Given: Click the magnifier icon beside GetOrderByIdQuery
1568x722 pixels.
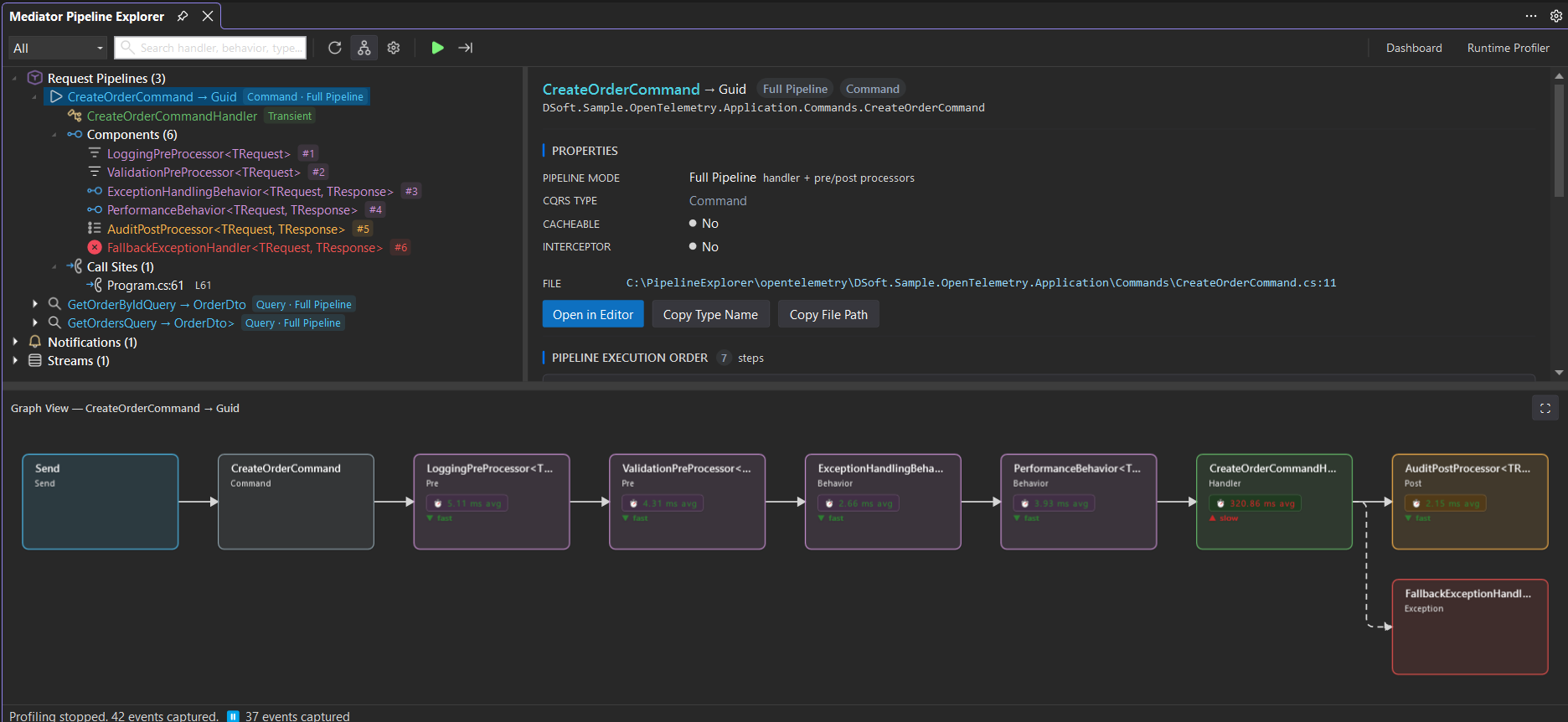Looking at the screenshot, I should pos(54,304).
